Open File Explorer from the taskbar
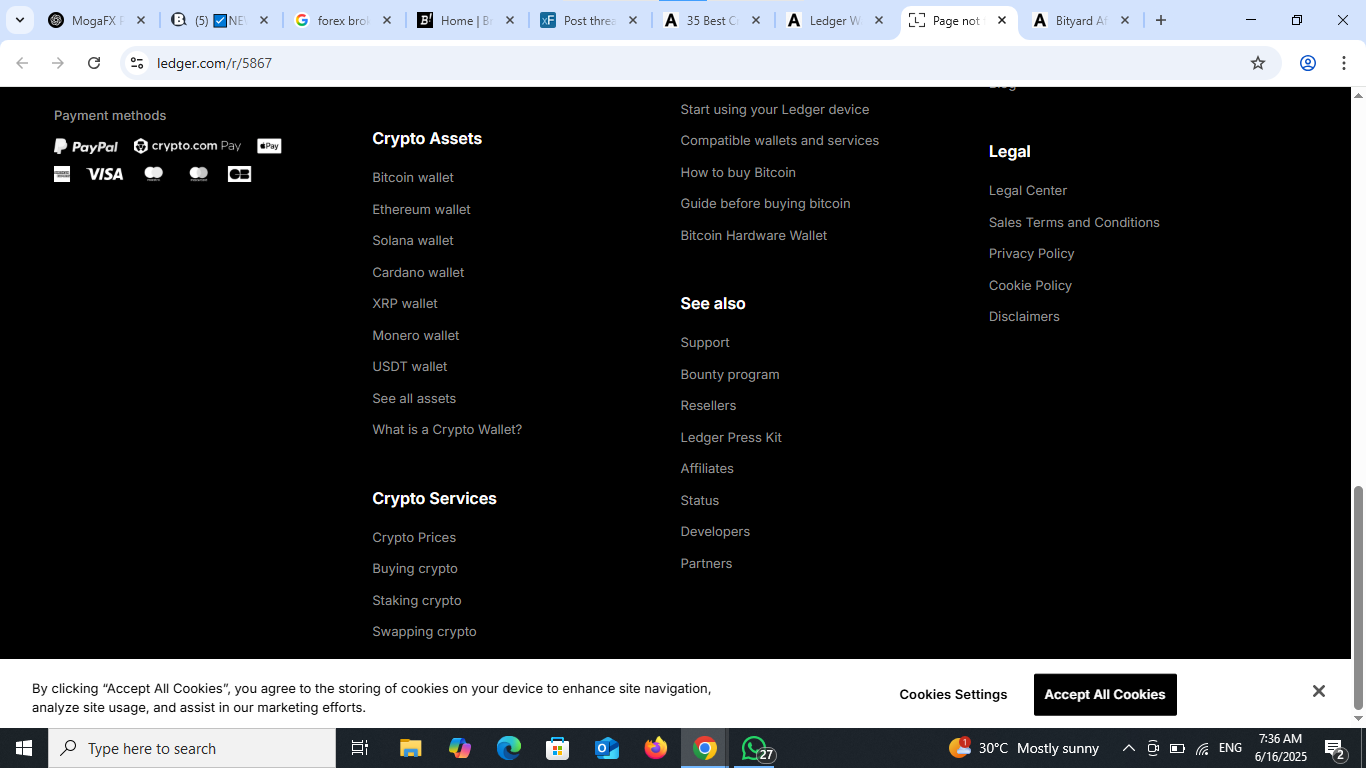 tap(410, 748)
